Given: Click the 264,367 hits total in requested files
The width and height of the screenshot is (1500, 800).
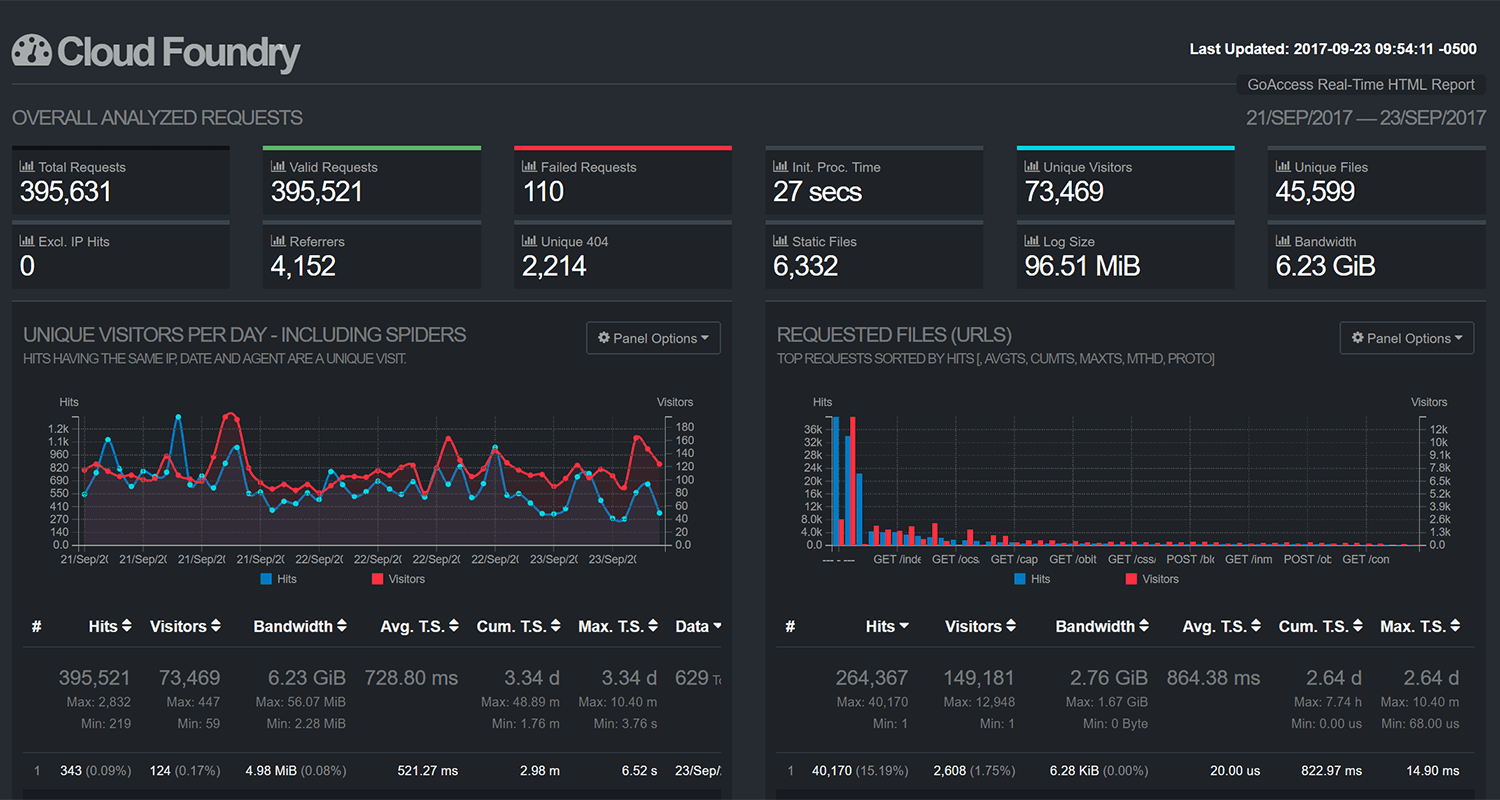Looking at the screenshot, I should click(872, 678).
